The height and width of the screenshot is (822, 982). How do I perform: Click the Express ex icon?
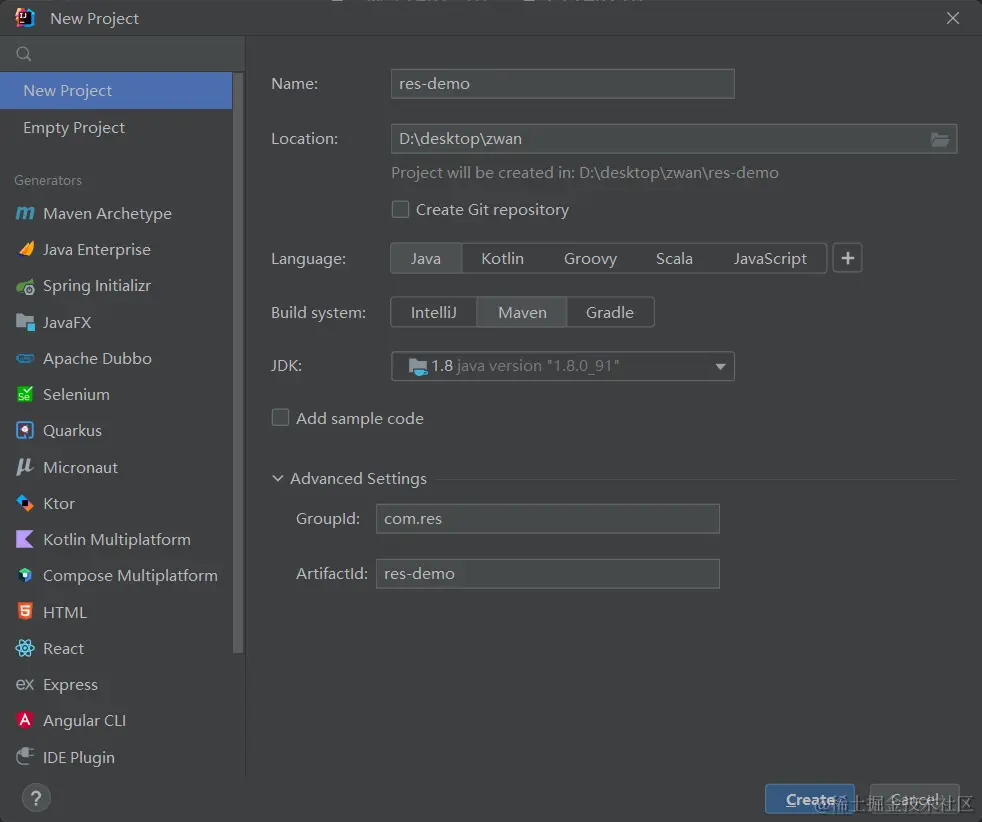25,684
